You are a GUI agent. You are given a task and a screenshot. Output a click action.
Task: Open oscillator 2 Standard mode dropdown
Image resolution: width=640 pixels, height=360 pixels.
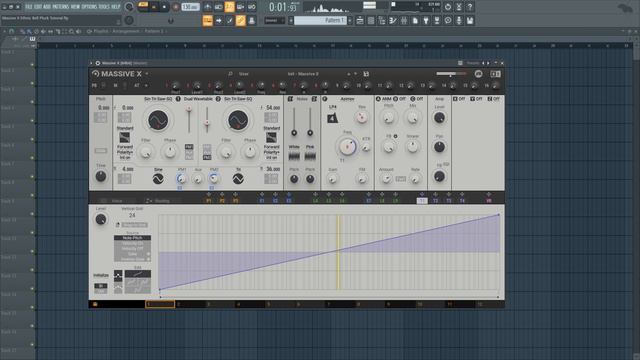pyautogui.click(x=271, y=128)
